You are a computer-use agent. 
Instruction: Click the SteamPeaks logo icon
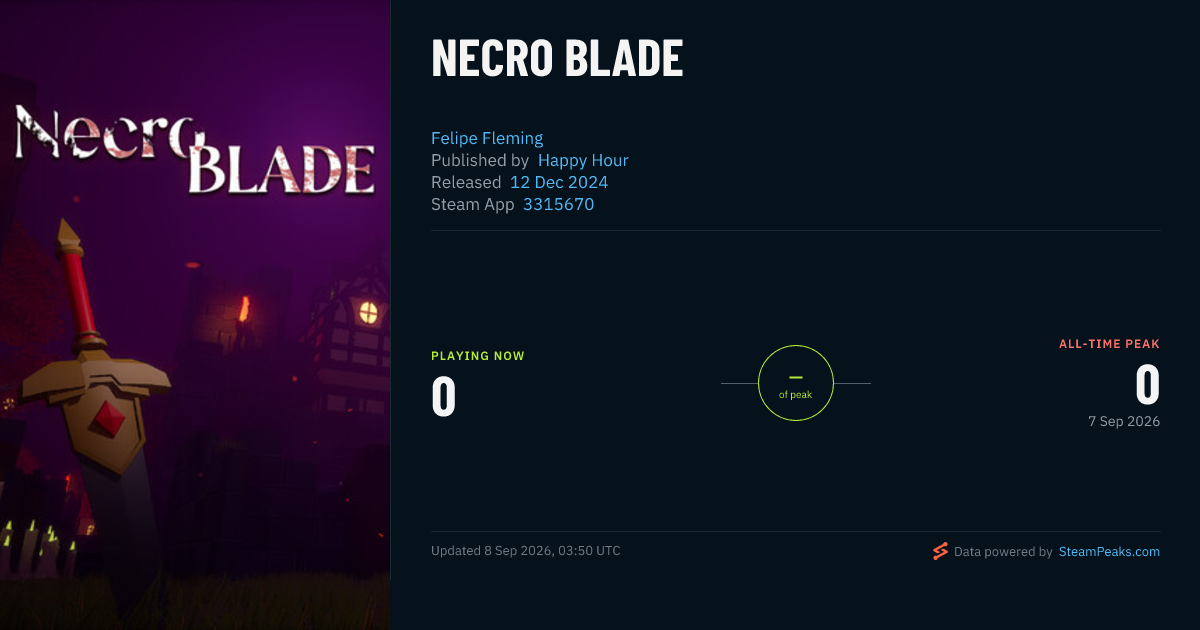click(940, 551)
